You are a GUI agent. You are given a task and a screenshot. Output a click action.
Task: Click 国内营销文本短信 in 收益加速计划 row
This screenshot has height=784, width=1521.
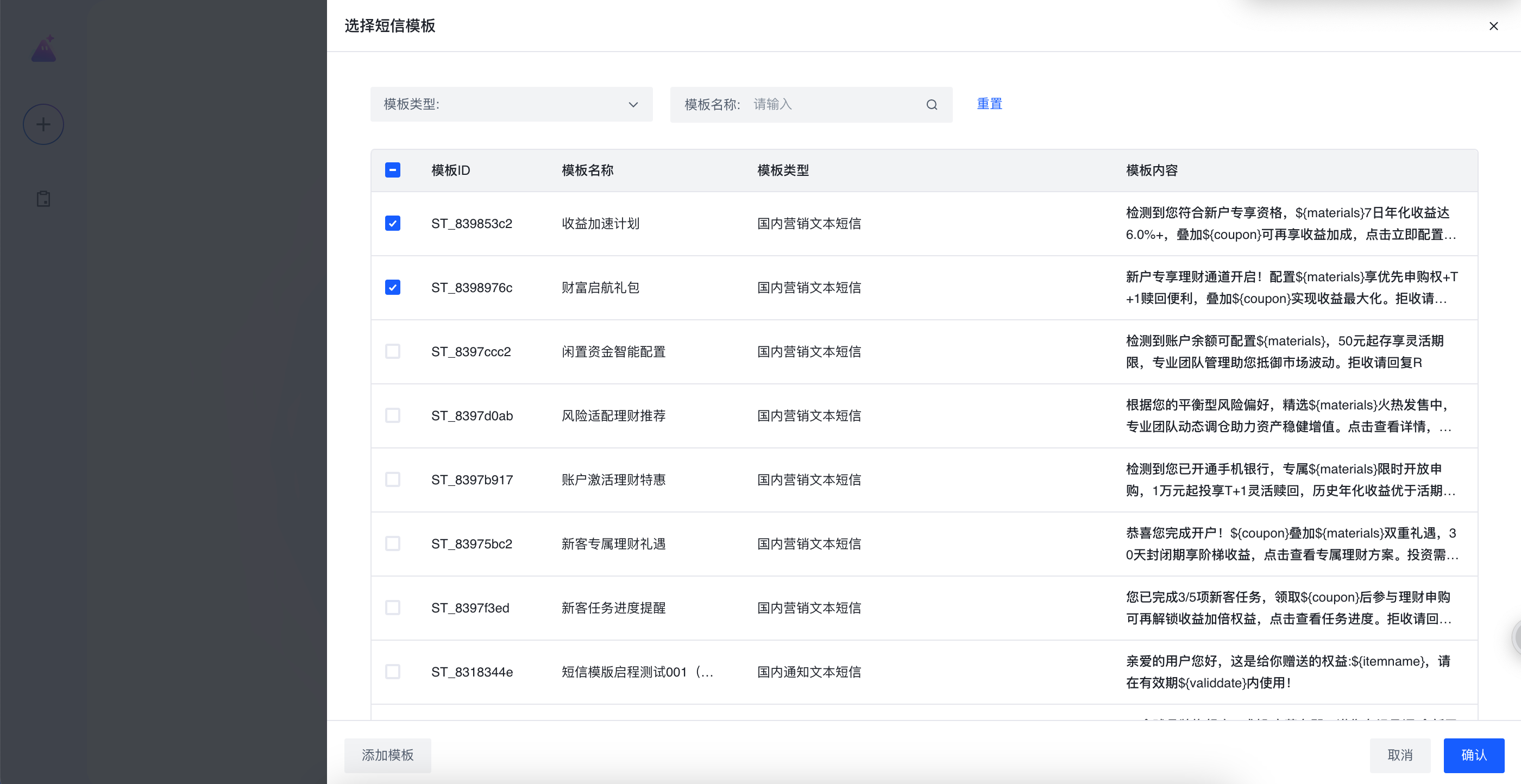(809, 224)
